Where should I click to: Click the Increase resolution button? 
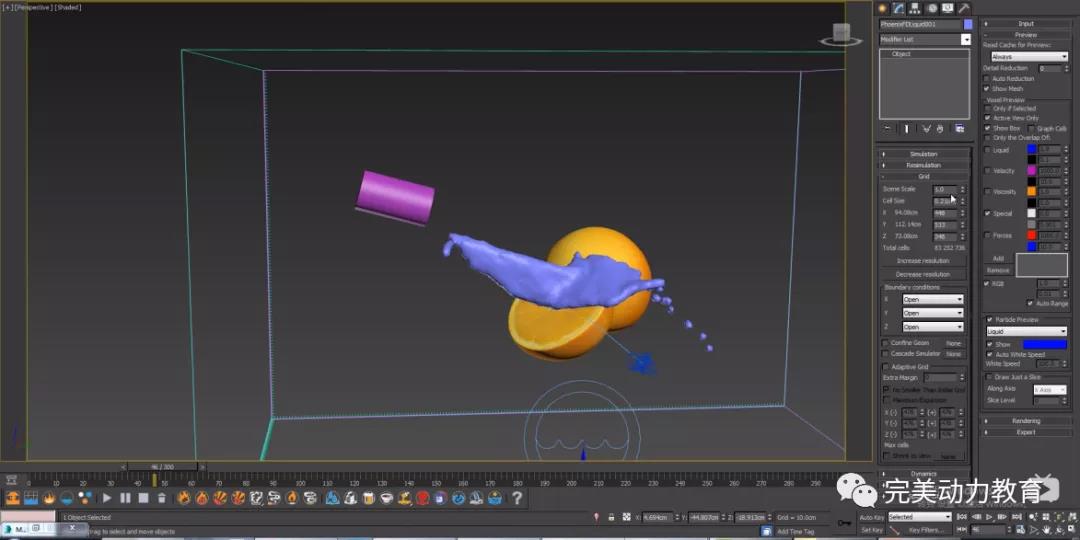point(923,261)
